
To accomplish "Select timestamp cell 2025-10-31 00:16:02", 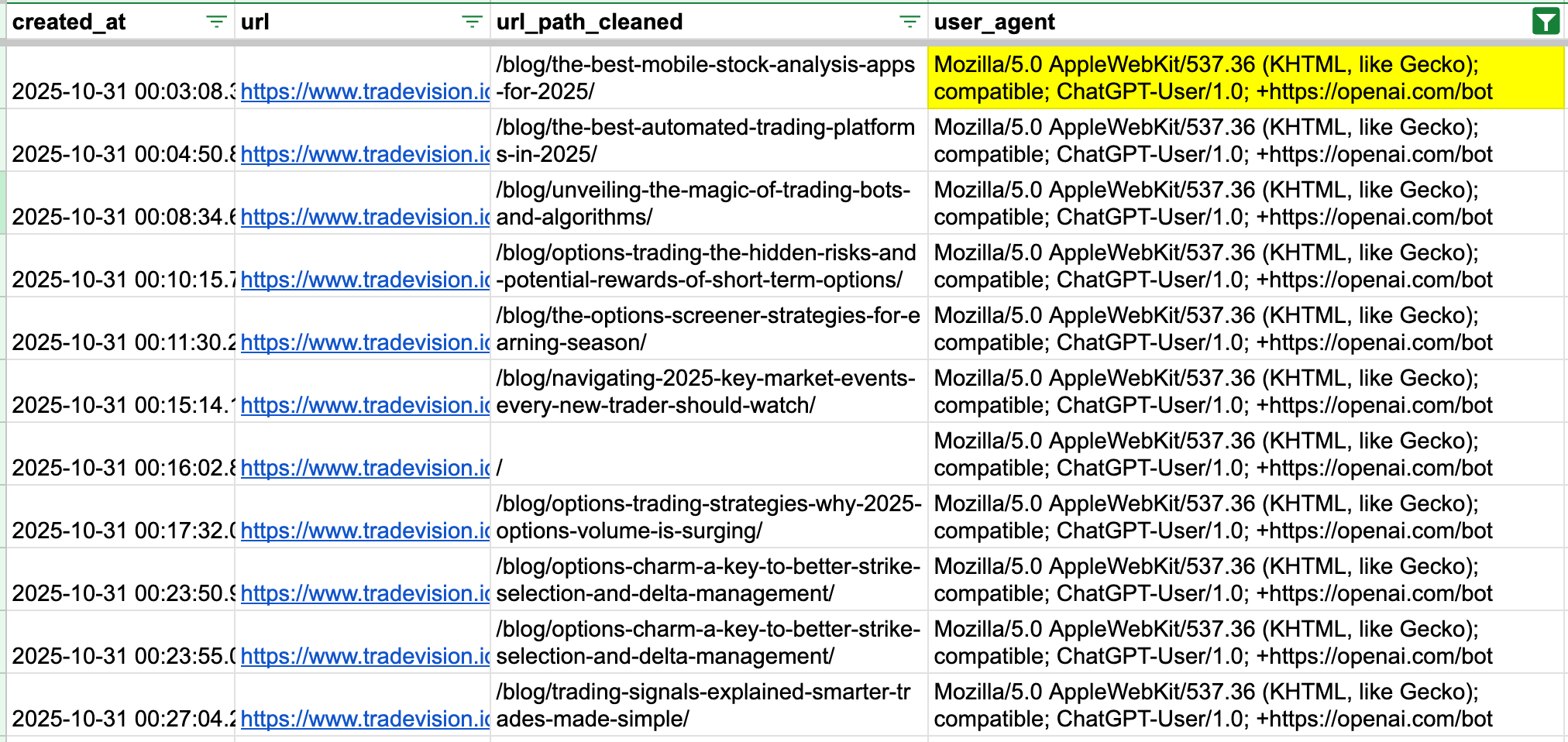I will [x=120, y=454].
